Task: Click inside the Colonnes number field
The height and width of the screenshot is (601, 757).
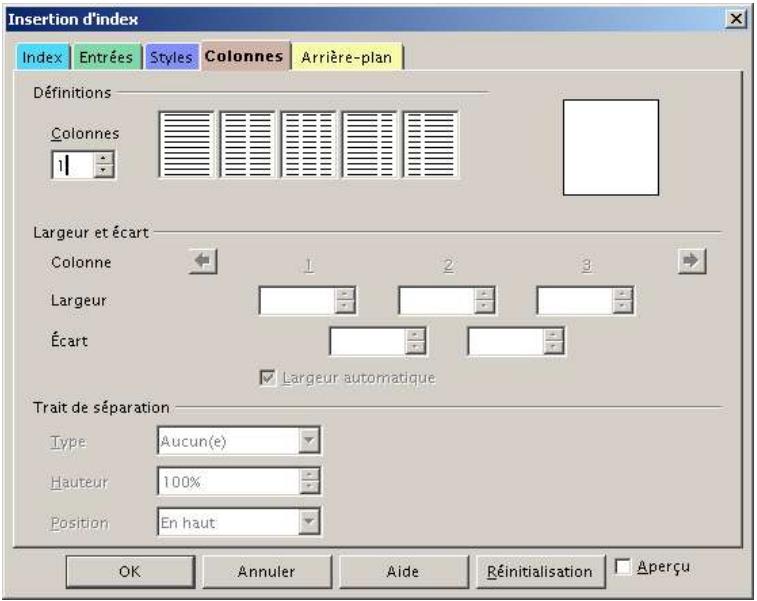Action: coord(73,165)
